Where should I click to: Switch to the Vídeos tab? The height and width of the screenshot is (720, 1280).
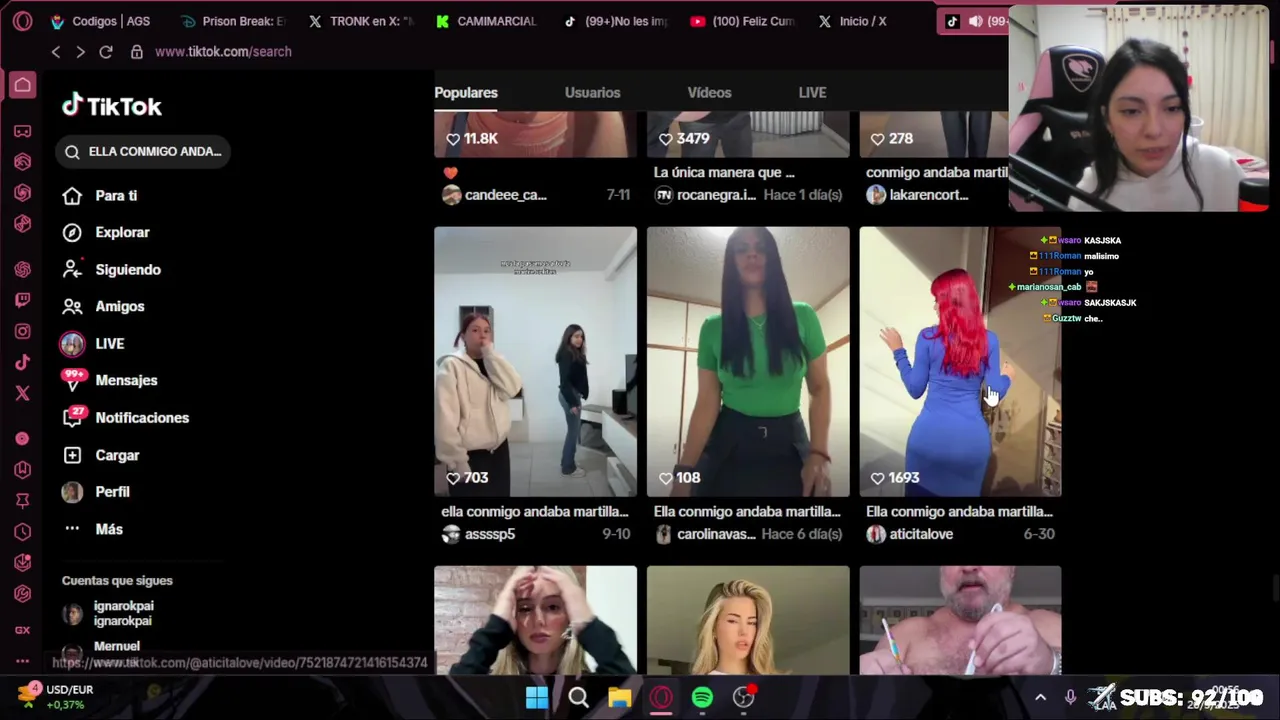[x=709, y=92]
